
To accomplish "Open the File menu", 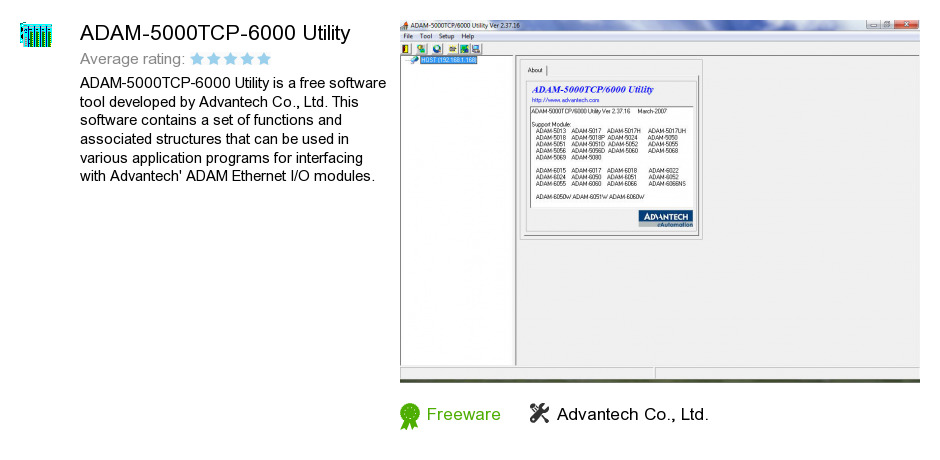I will coord(408,36).
